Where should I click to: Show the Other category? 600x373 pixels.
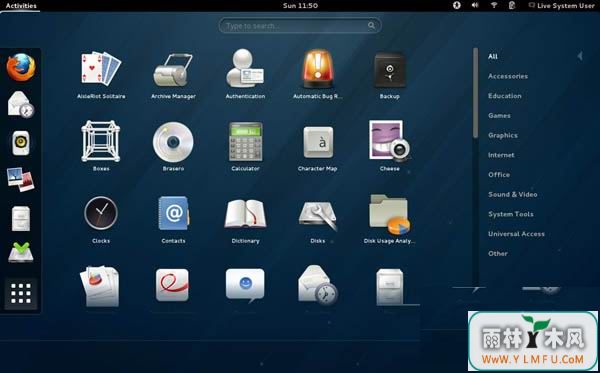click(x=497, y=254)
